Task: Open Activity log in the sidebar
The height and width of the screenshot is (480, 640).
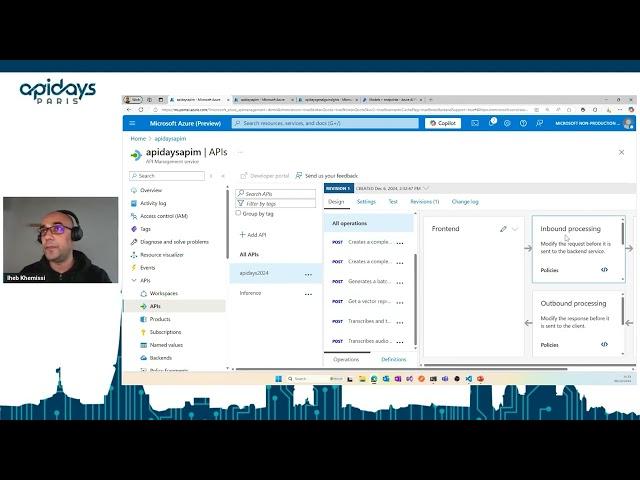Action: pos(153,203)
